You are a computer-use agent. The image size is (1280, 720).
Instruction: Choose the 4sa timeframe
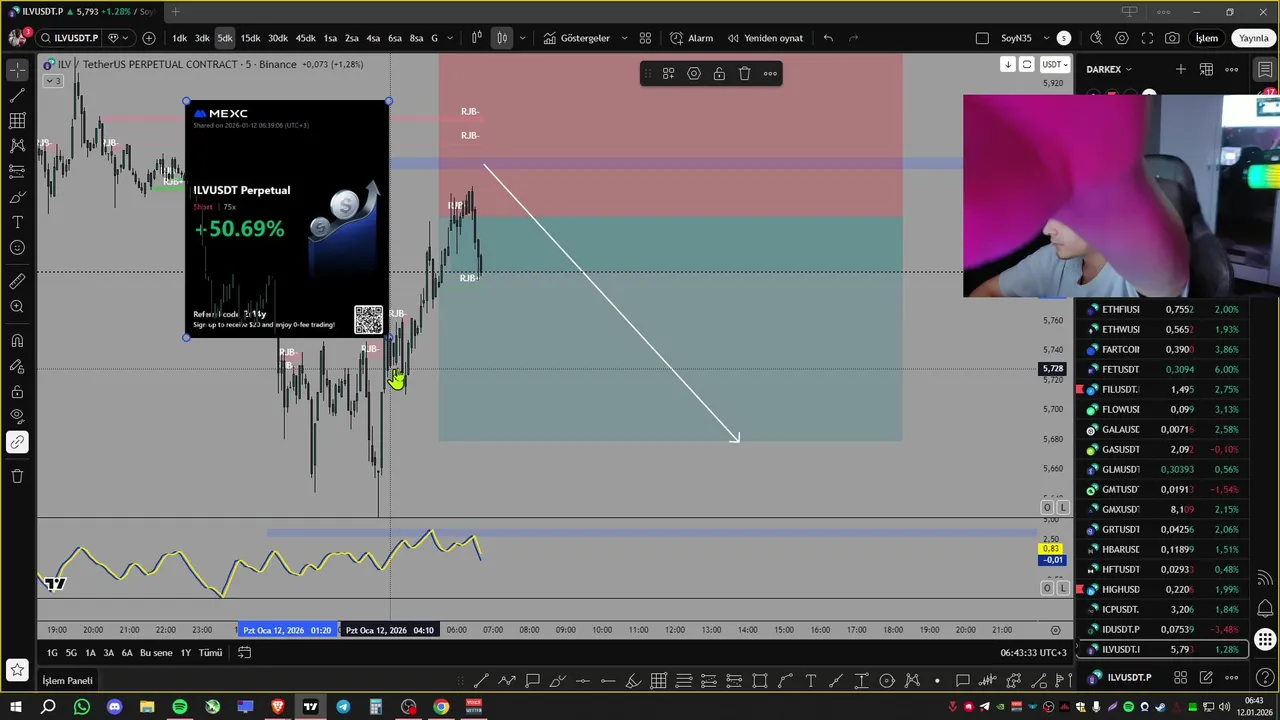tap(373, 38)
